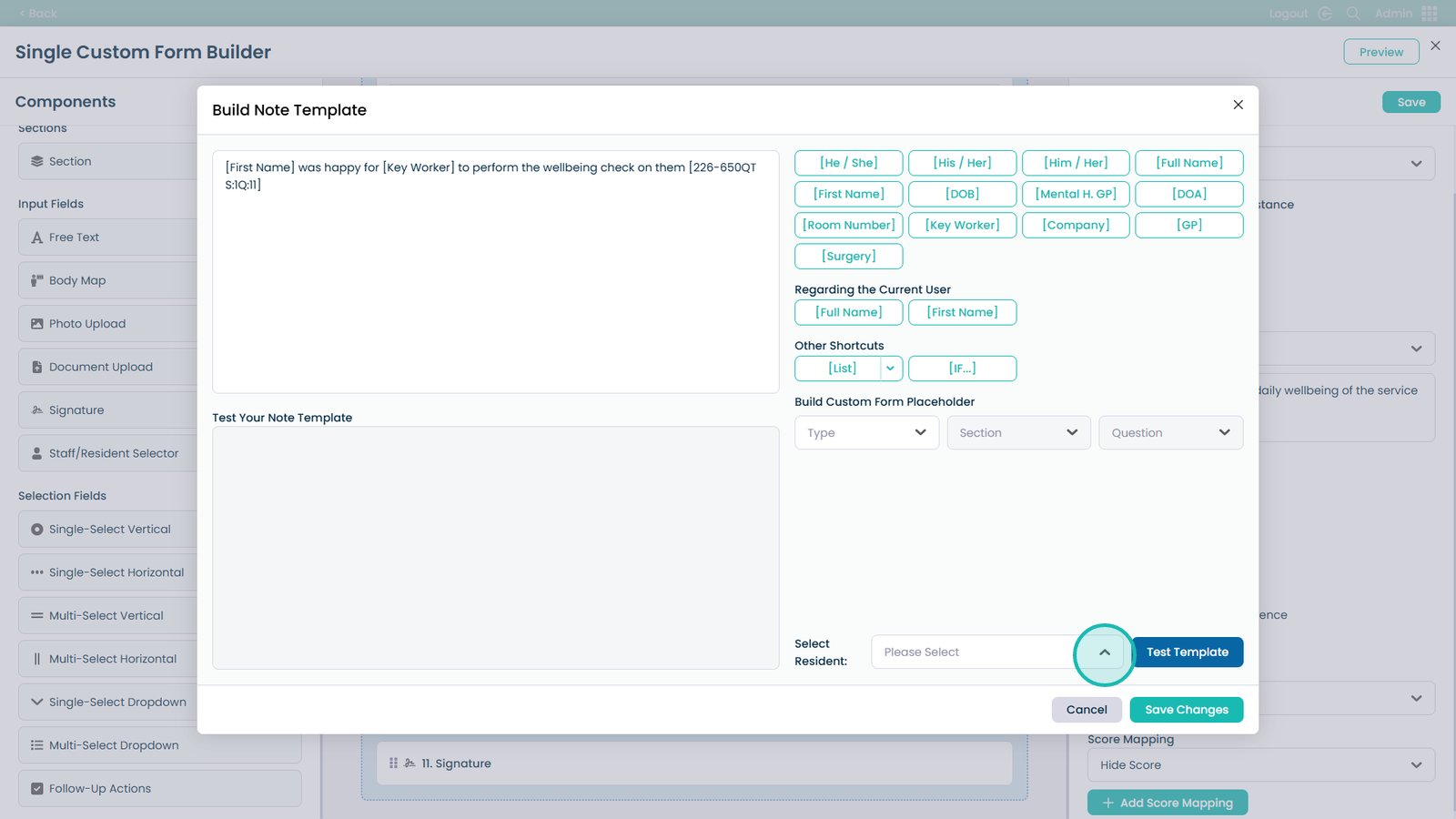Insert the [Key Worker] placeholder button
Viewport: 1456px width, 819px height.
click(x=963, y=225)
